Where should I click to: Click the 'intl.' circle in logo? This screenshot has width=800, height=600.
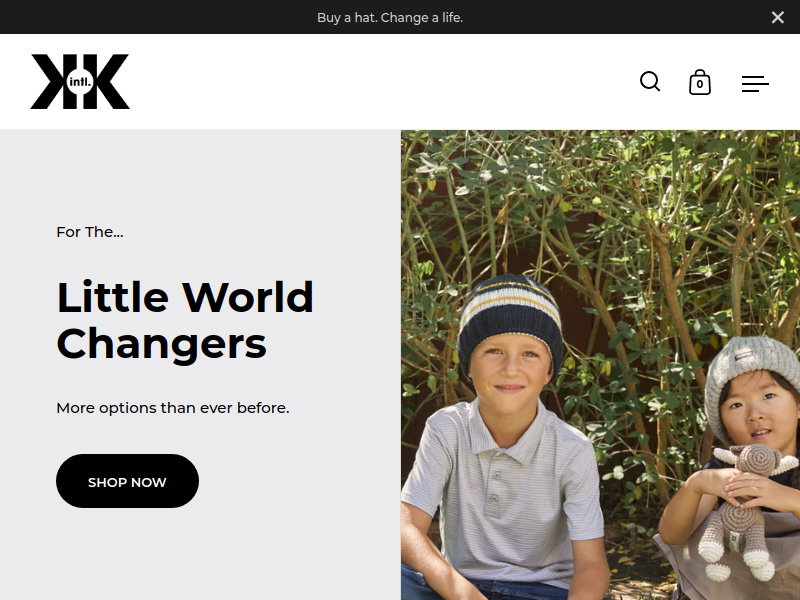click(80, 82)
